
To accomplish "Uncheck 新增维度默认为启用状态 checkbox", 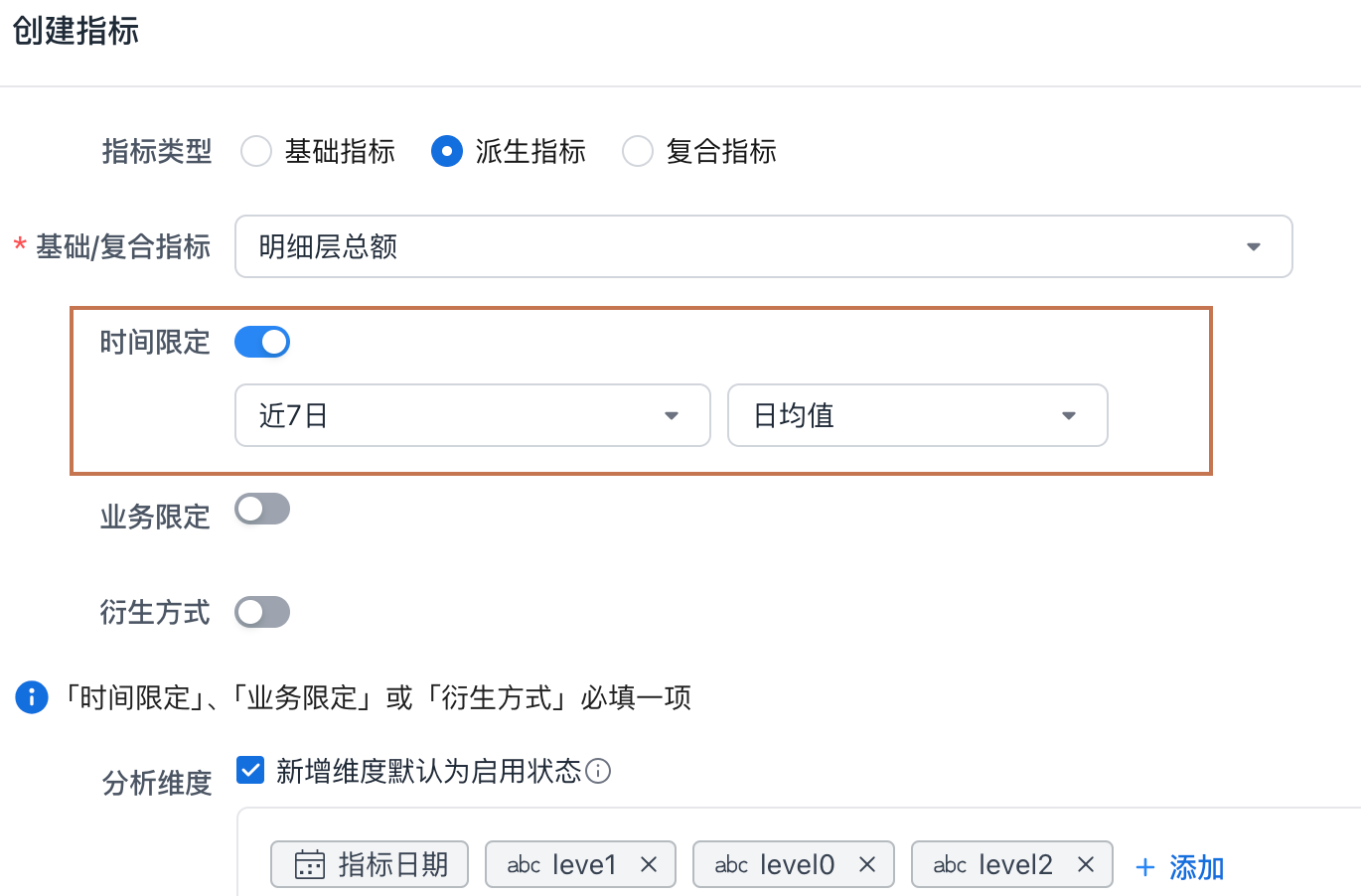I will [x=250, y=771].
